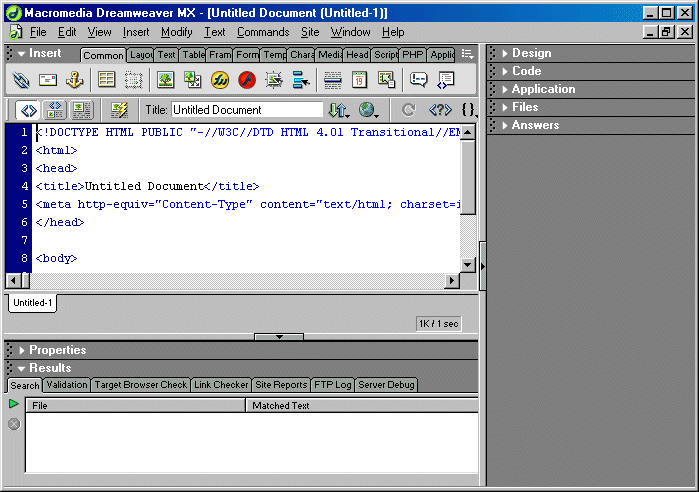699x492 pixels.
Task: Collapse the Insert panel group
Action: [21, 54]
